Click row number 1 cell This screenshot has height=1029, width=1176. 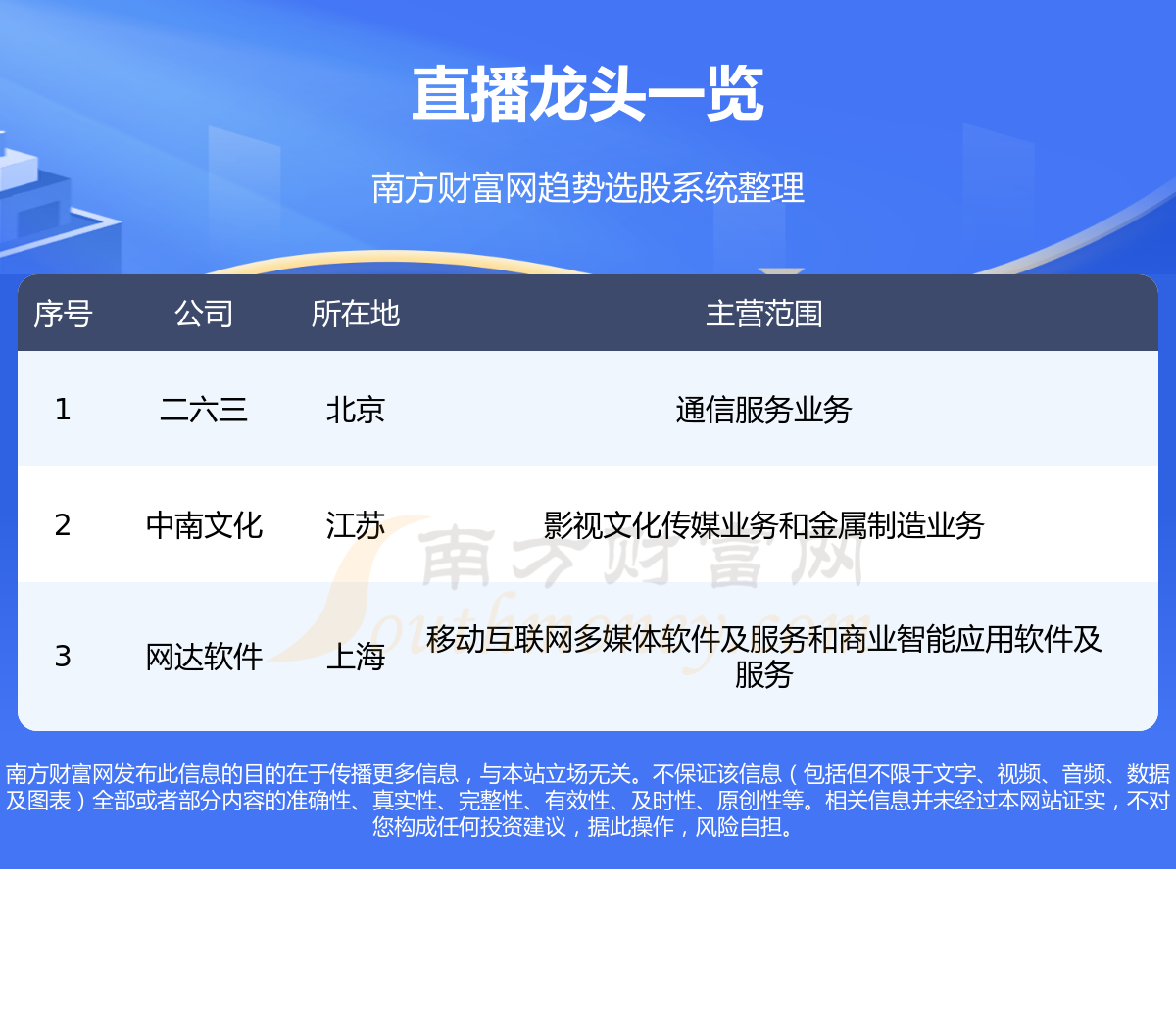(63, 409)
